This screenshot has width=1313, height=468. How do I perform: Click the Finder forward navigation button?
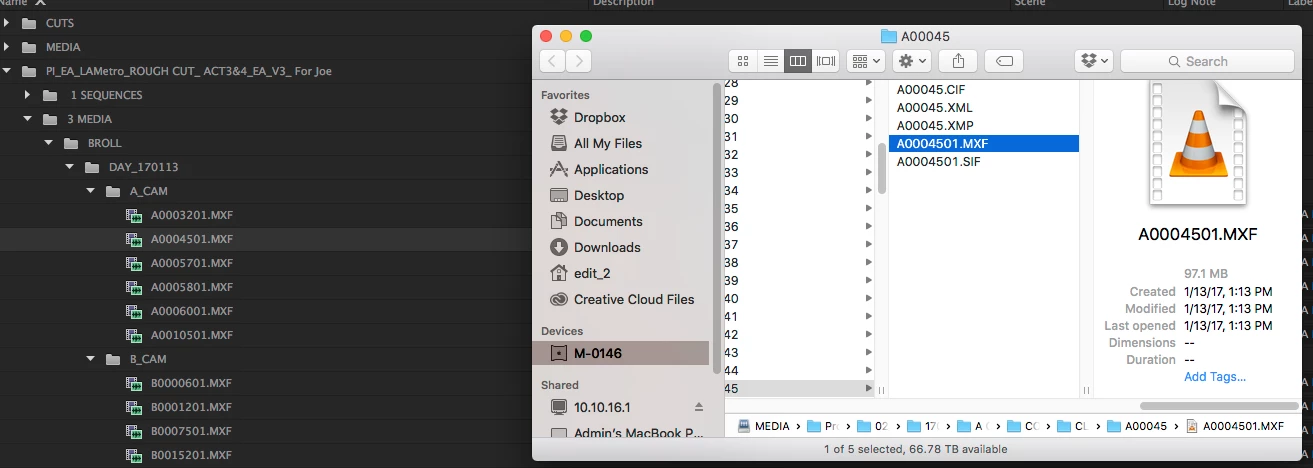tap(578, 61)
